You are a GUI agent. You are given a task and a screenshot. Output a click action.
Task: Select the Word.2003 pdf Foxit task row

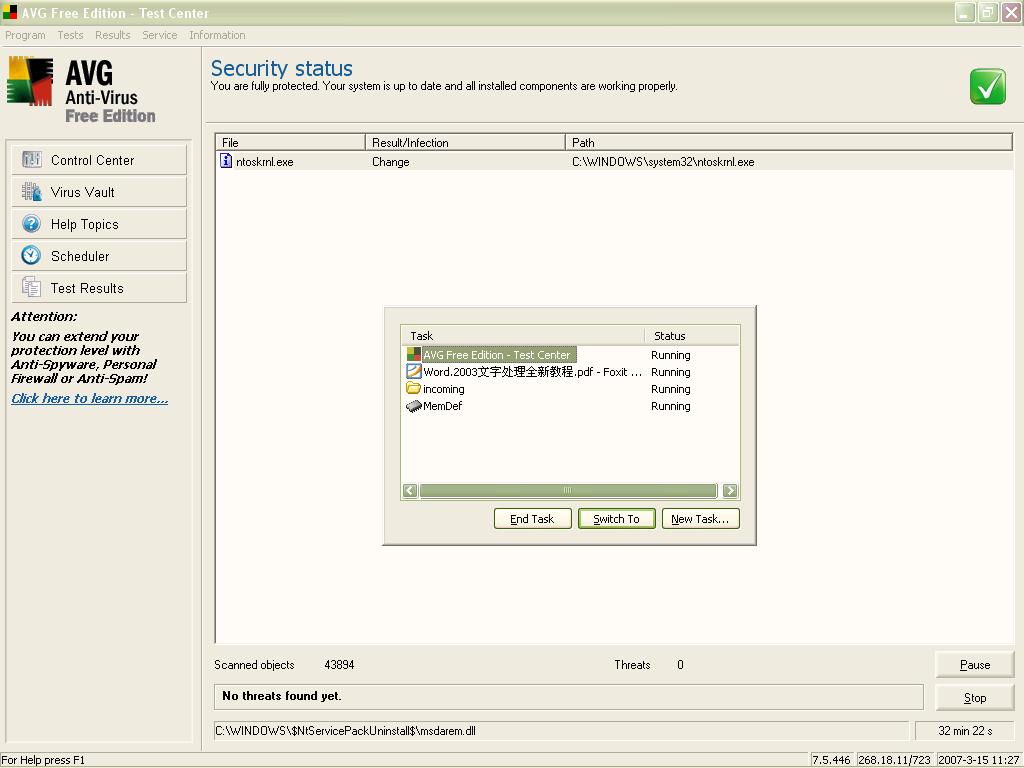tap(570, 372)
